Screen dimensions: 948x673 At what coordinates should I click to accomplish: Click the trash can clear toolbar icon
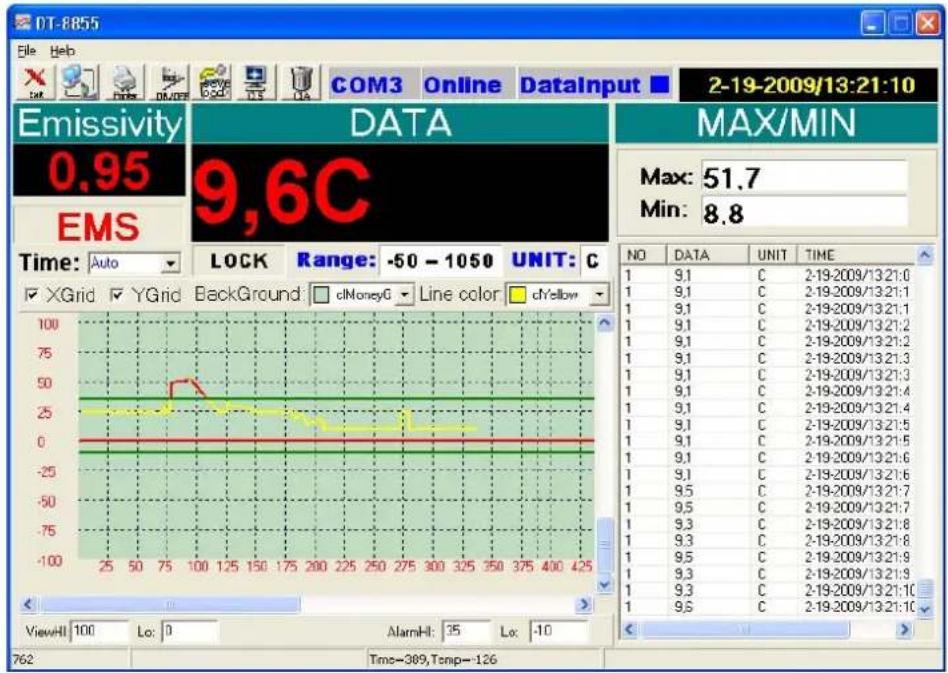pos(301,82)
